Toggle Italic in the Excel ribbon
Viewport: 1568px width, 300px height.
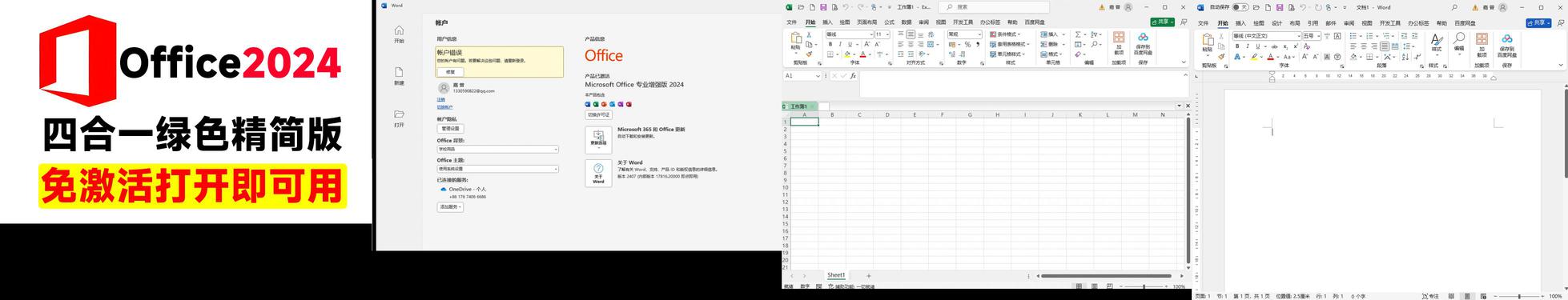(x=840, y=44)
